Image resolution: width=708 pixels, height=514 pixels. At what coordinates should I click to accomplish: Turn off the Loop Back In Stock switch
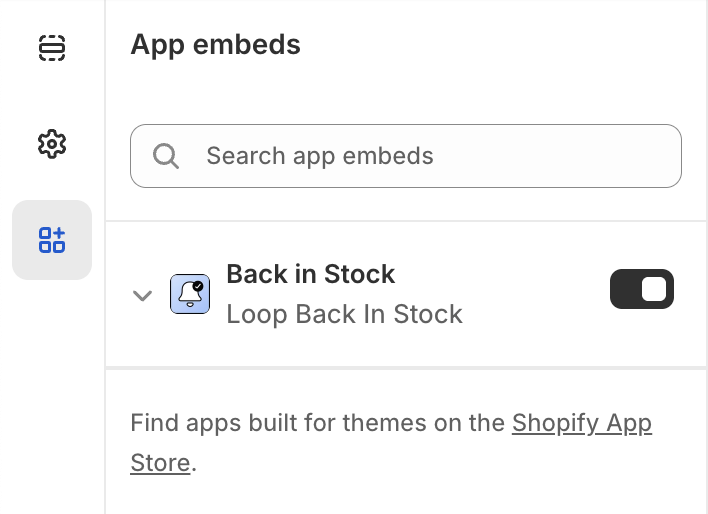coord(642,290)
